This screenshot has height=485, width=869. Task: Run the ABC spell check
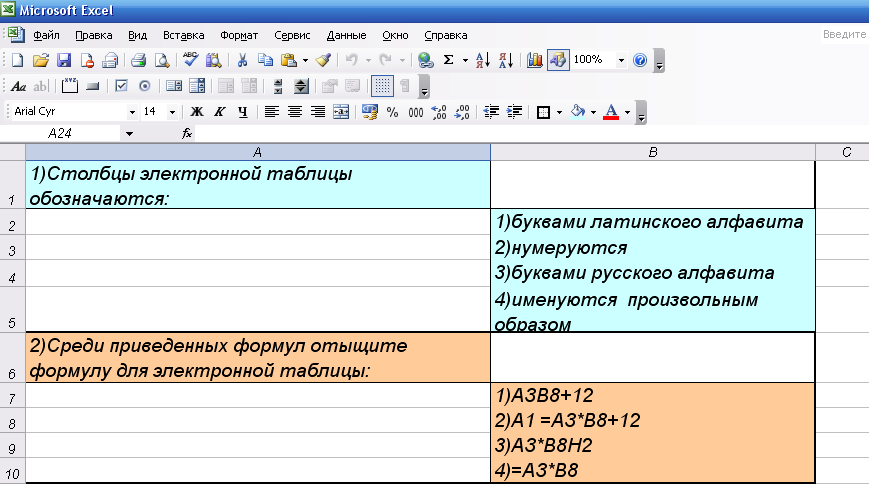click(x=190, y=59)
